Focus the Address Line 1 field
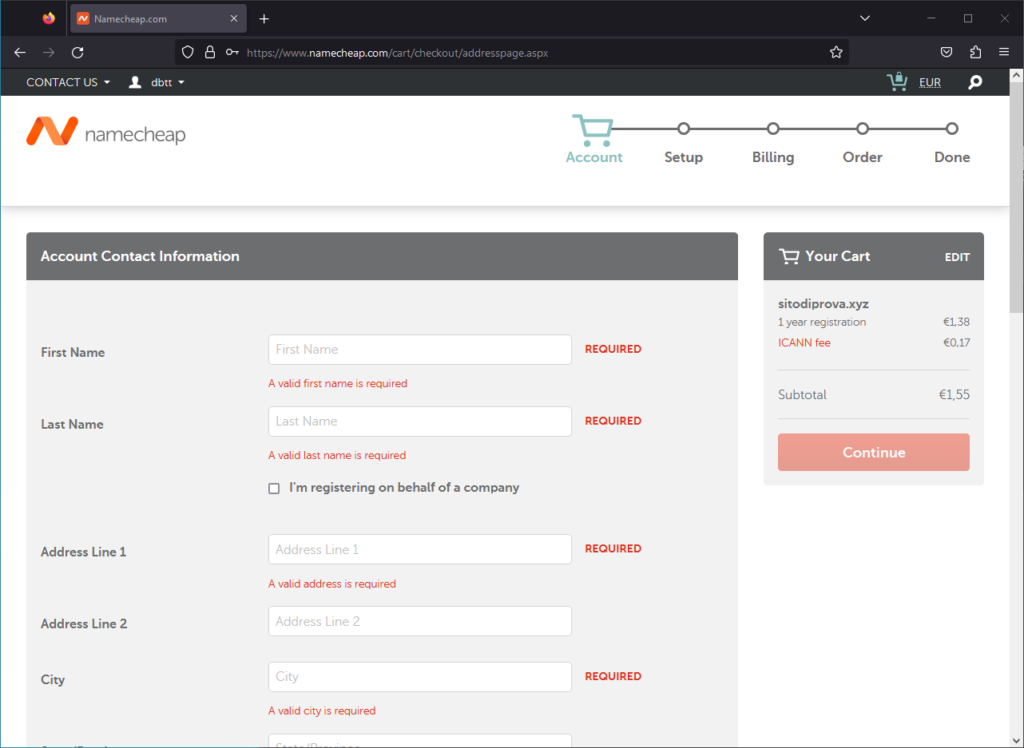 [x=420, y=549]
